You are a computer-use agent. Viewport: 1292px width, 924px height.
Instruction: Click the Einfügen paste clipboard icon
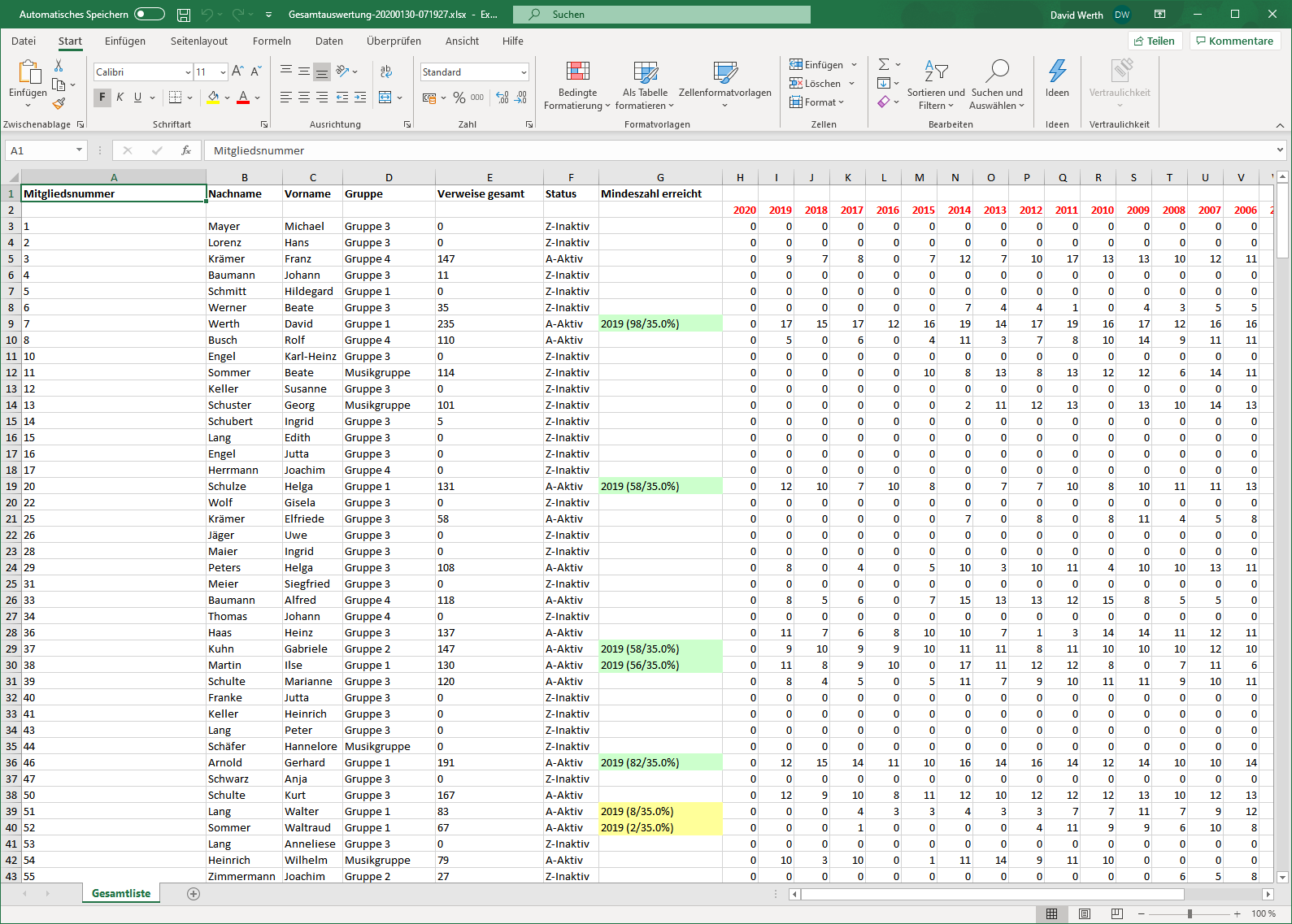coord(28,72)
